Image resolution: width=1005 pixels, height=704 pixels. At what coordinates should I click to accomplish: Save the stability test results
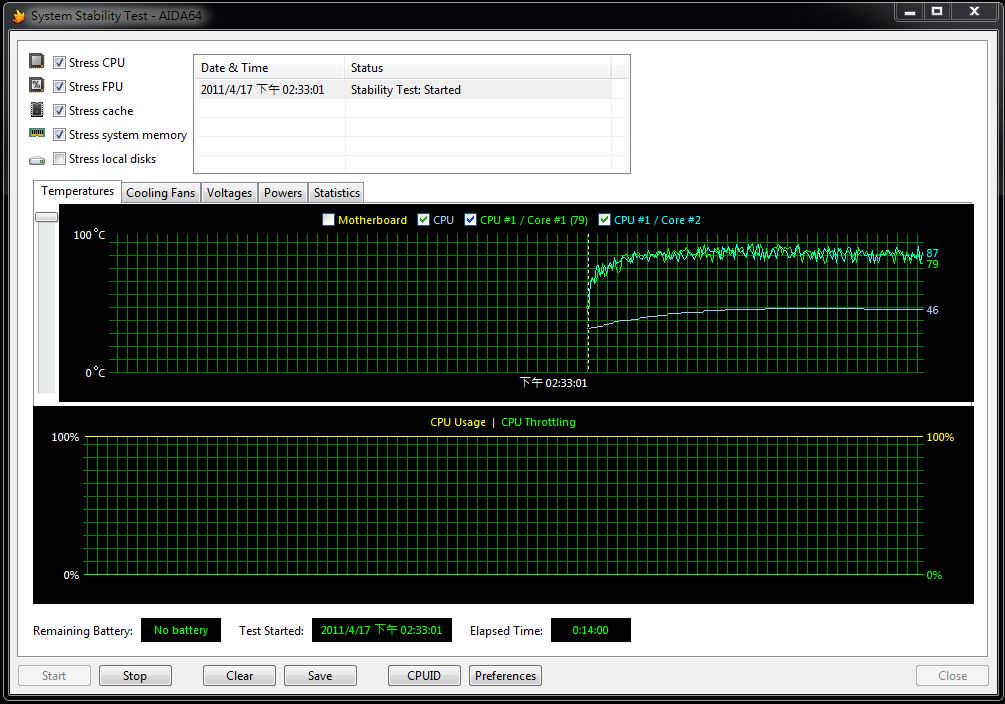320,676
